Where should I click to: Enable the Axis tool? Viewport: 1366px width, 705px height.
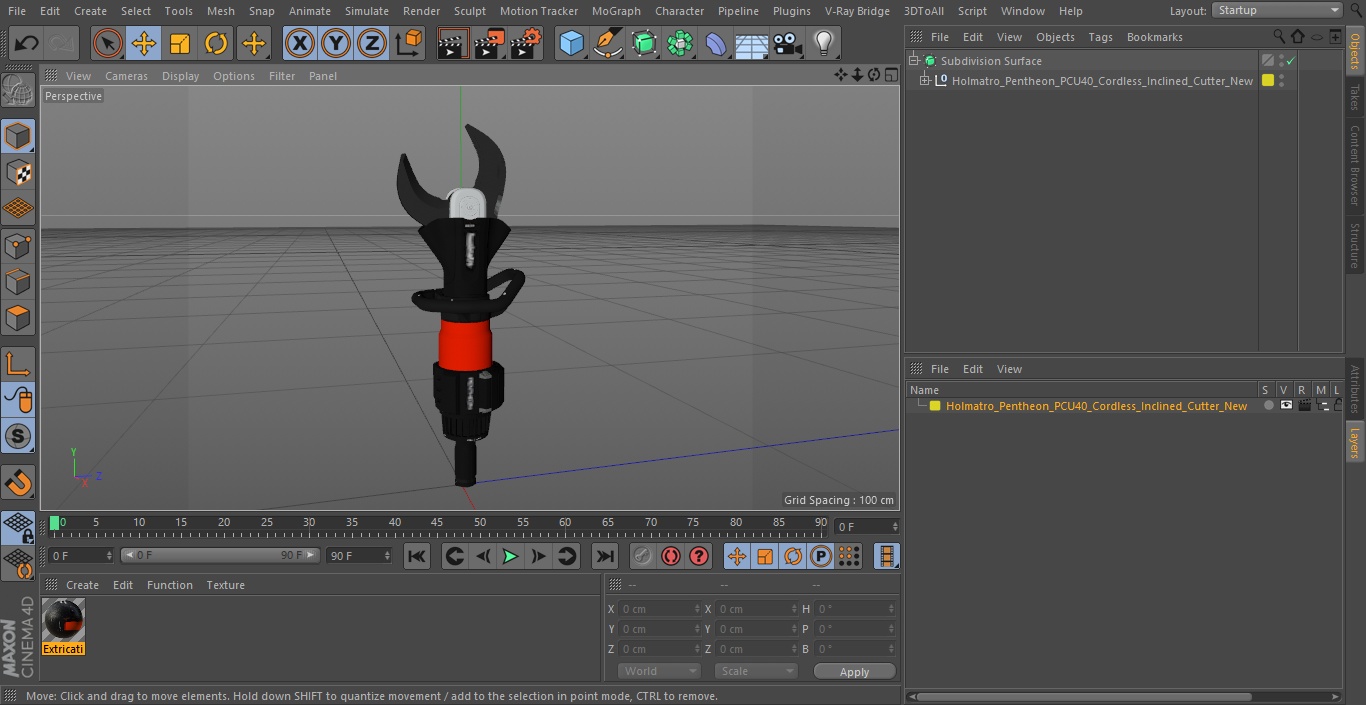point(18,363)
